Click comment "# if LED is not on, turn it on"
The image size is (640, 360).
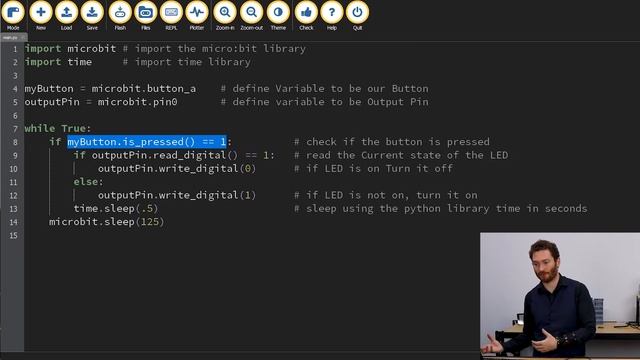point(386,195)
